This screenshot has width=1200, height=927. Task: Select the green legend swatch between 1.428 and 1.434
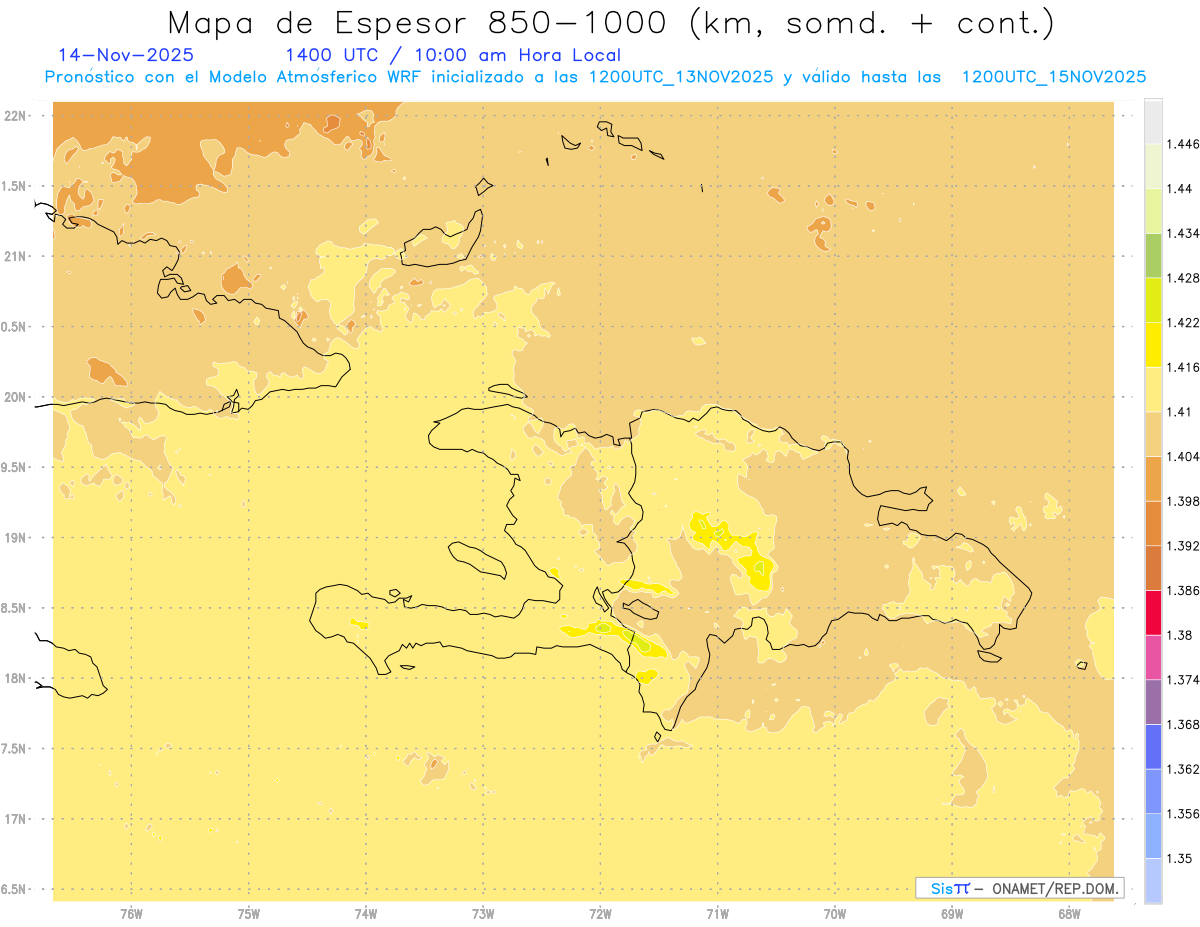[1153, 255]
